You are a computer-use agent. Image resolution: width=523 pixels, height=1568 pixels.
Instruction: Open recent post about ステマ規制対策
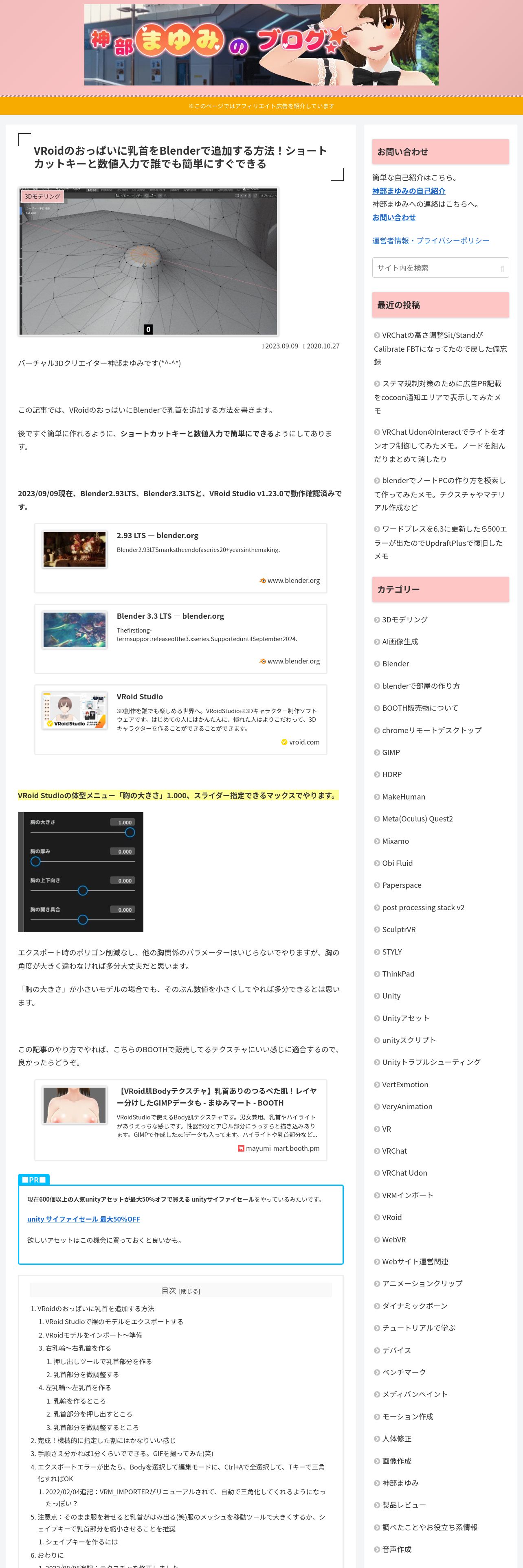(440, 397)
